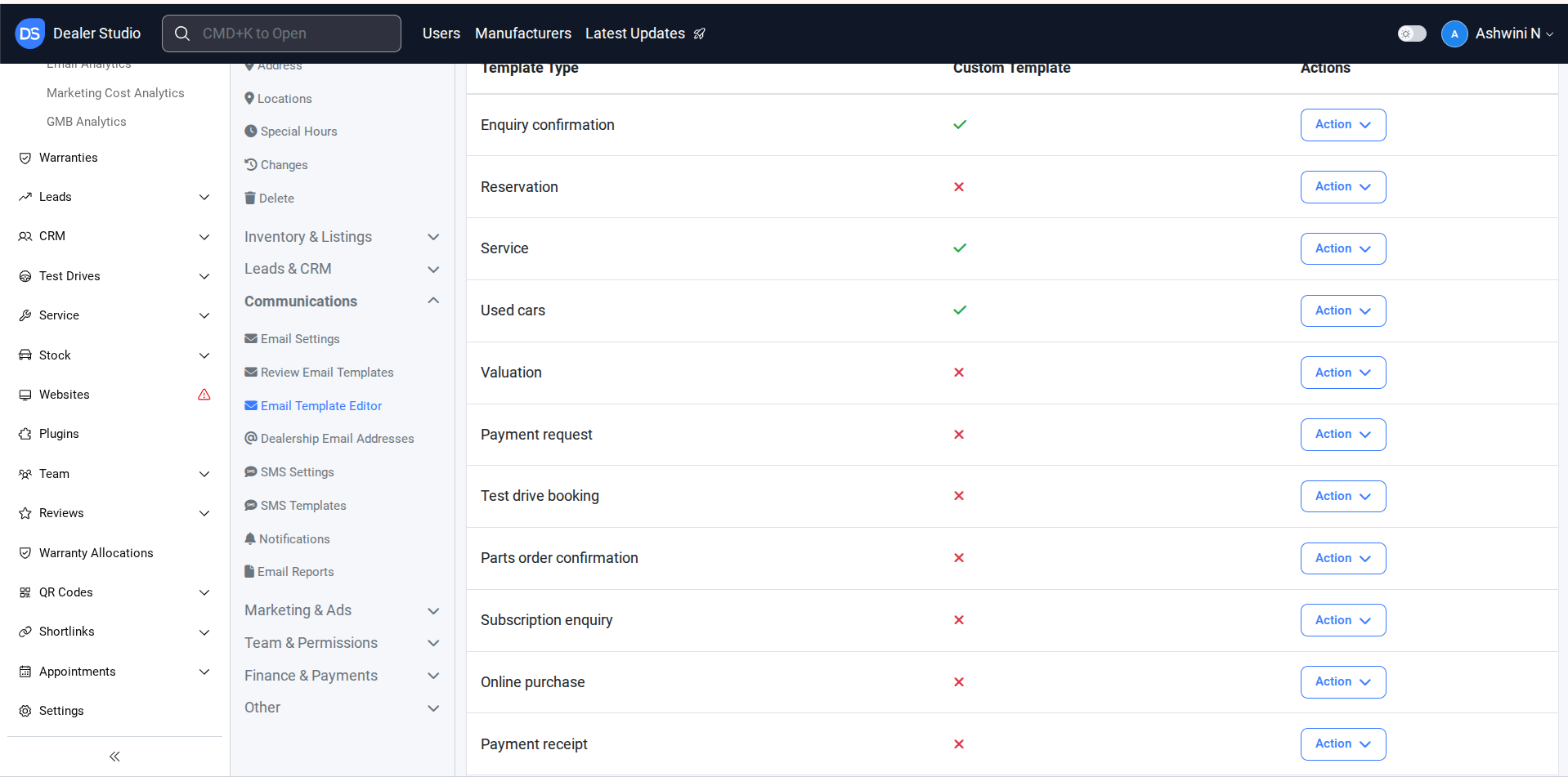Click the Settings gear icon

pos(25,711)
